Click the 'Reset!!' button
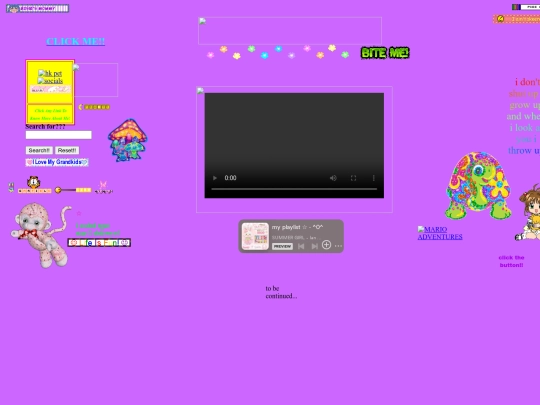540x405 pixels. [x=67, y=150]
